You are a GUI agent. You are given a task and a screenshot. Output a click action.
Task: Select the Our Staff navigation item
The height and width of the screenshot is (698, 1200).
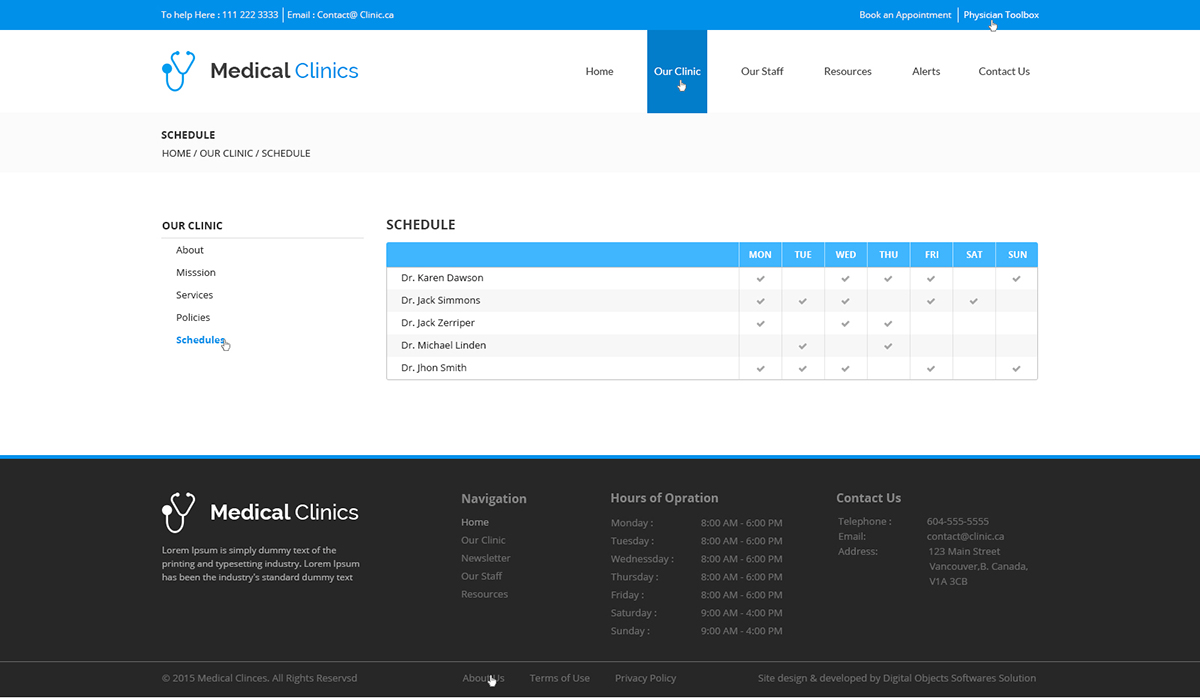coord(762,71)
